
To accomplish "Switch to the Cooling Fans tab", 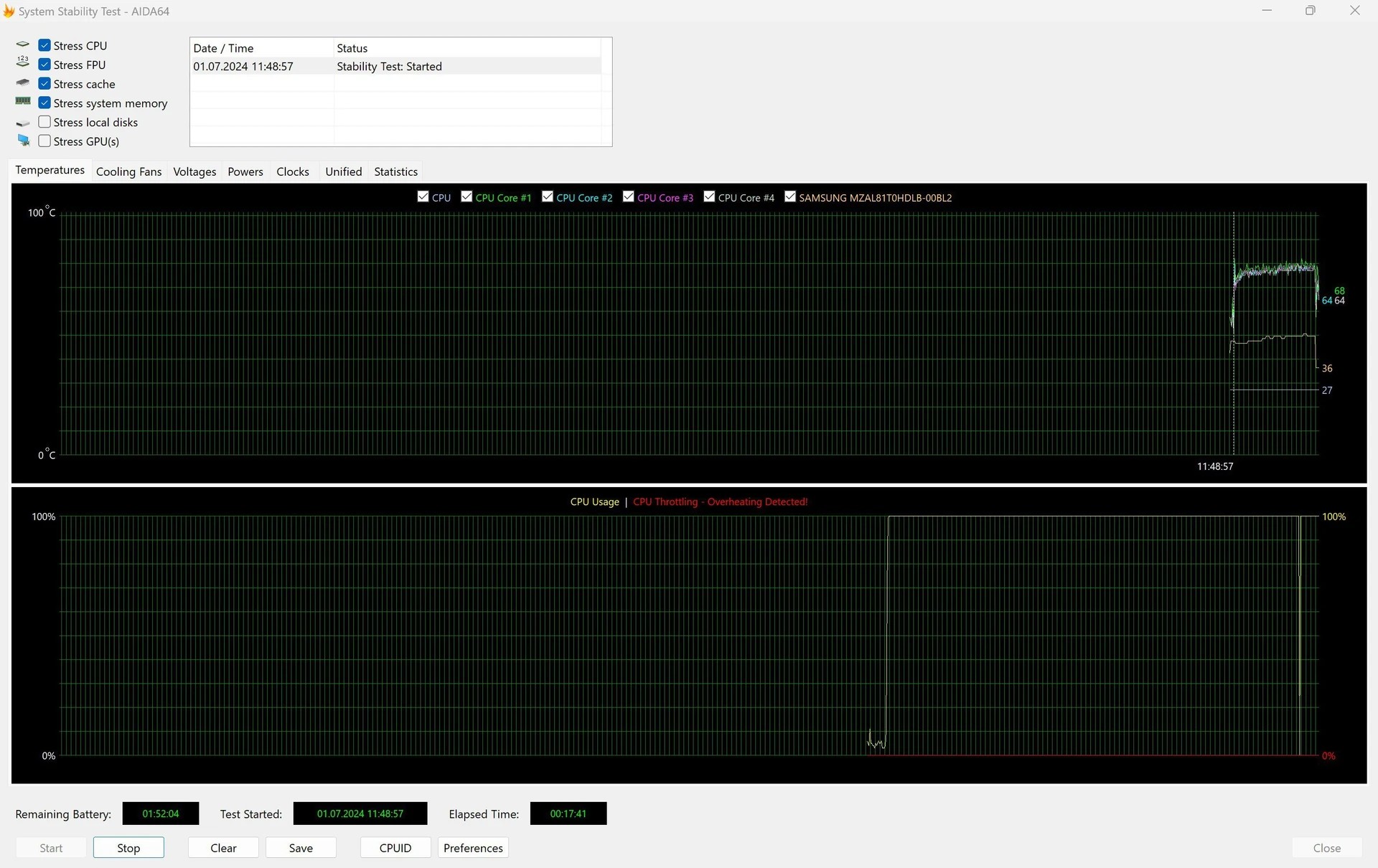I will click(128, 171).
